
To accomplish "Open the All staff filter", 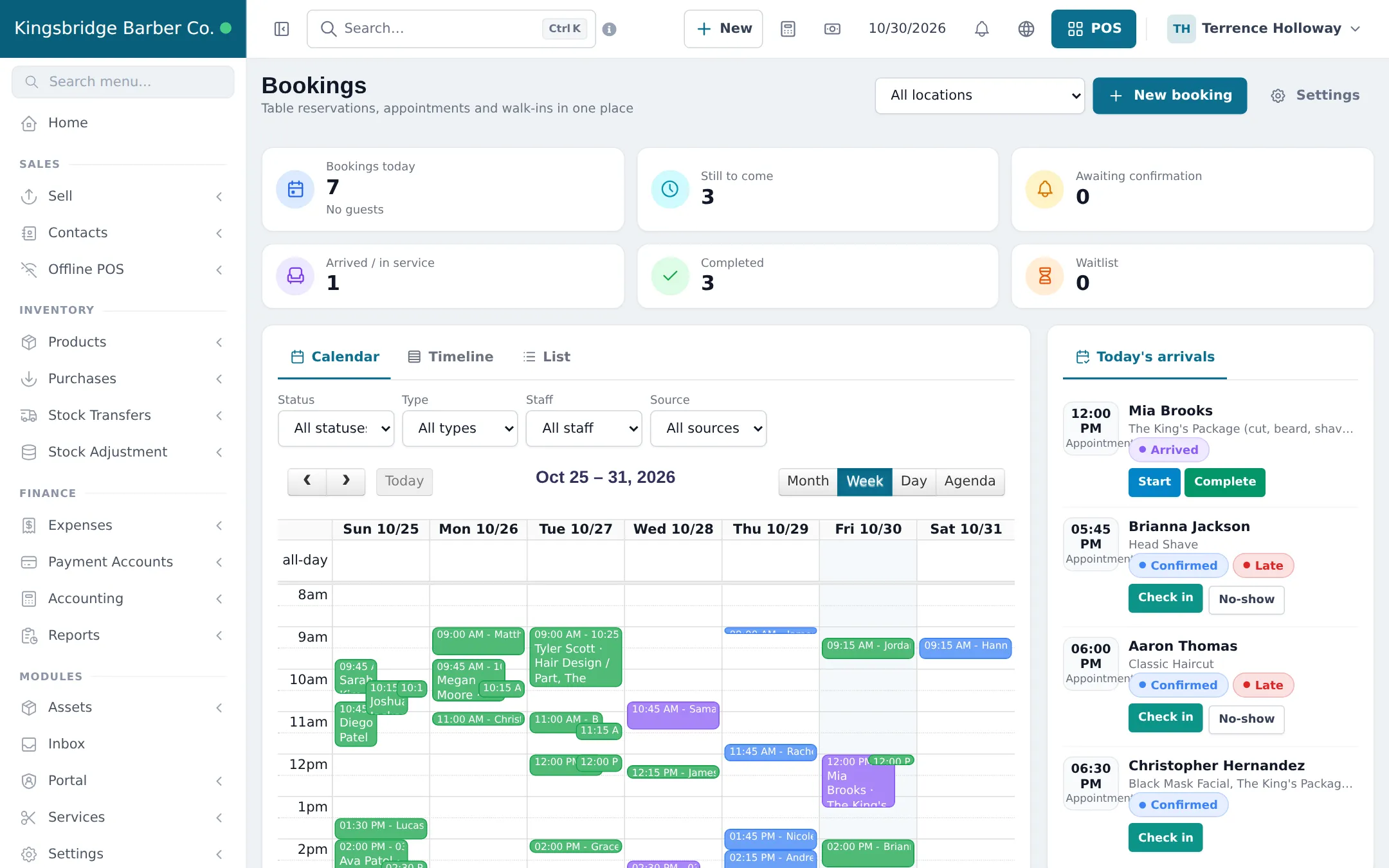I will tap(584, 428).
